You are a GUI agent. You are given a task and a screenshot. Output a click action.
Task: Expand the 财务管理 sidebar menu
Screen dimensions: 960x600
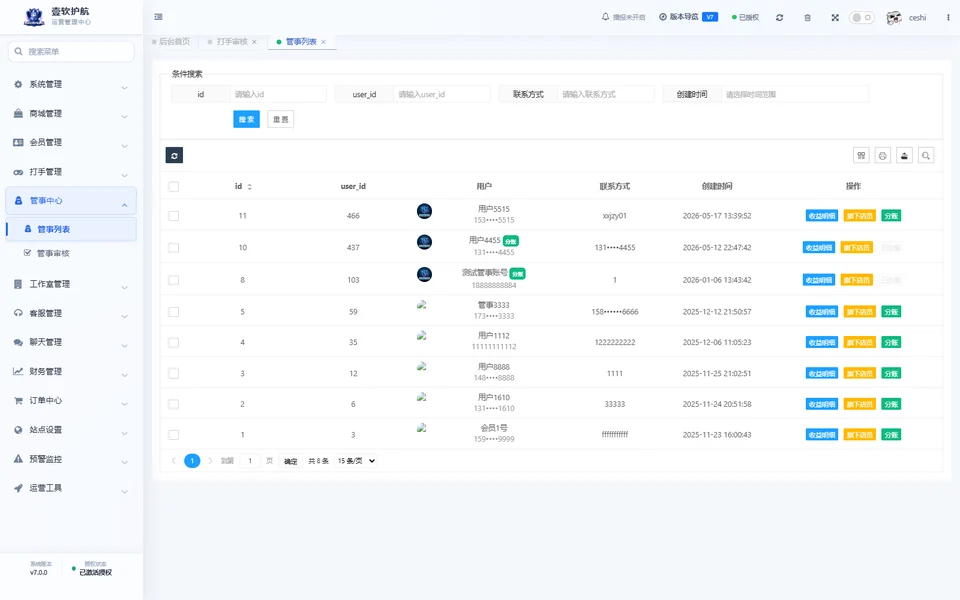[x=71, y=372]
